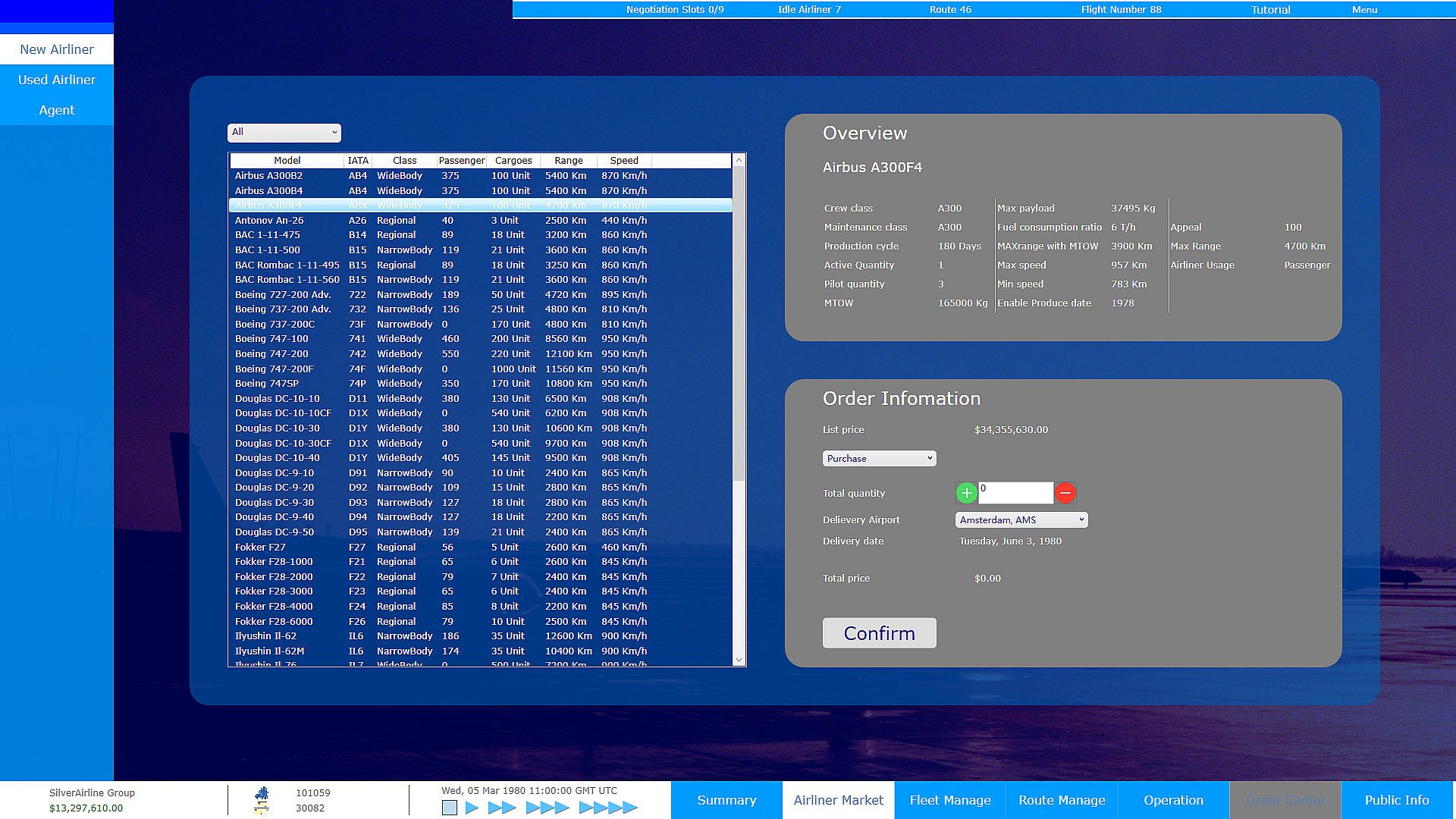
Task: Open the All aircraft filter dropdown
Action: [x=284, y=133]
